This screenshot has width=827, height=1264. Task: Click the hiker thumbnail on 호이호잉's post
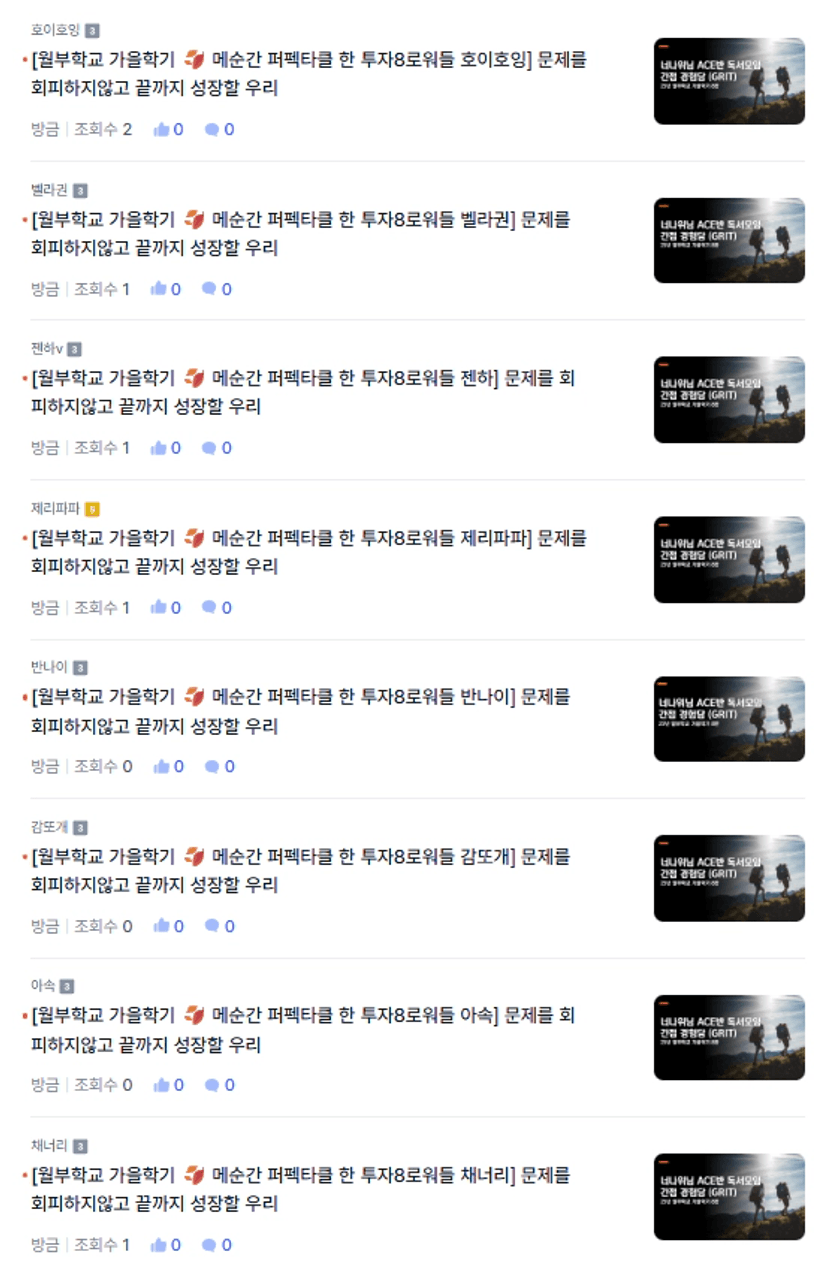coord(729,81)
